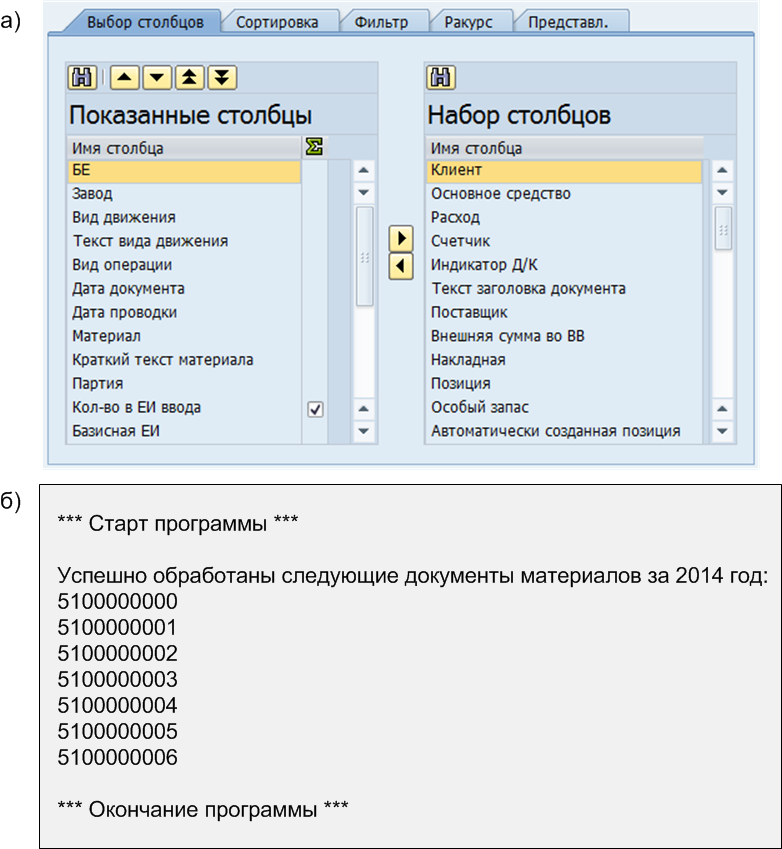Click the top up-arrow of the Показанные столбцы scrollbar
The width and height of the screenshot is (782, 849).
tap(364, 170)
